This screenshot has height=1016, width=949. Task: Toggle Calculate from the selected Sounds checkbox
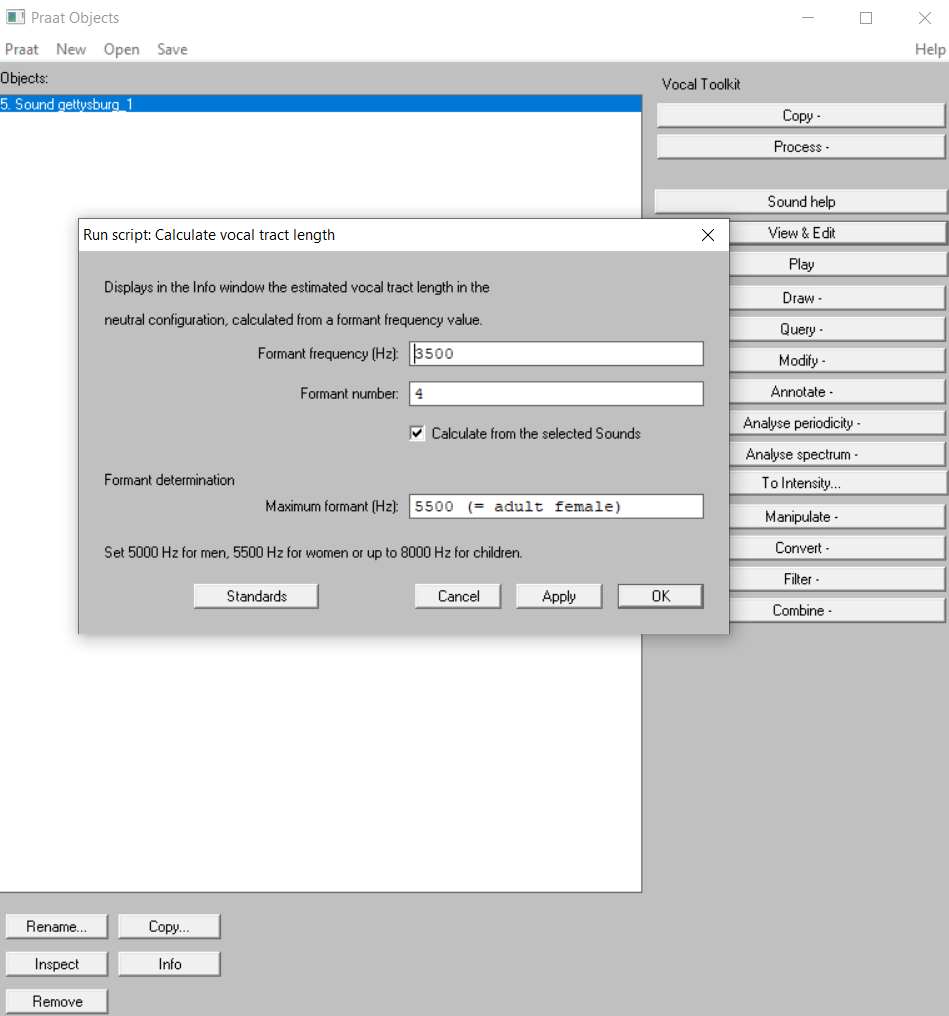point(417,433)
